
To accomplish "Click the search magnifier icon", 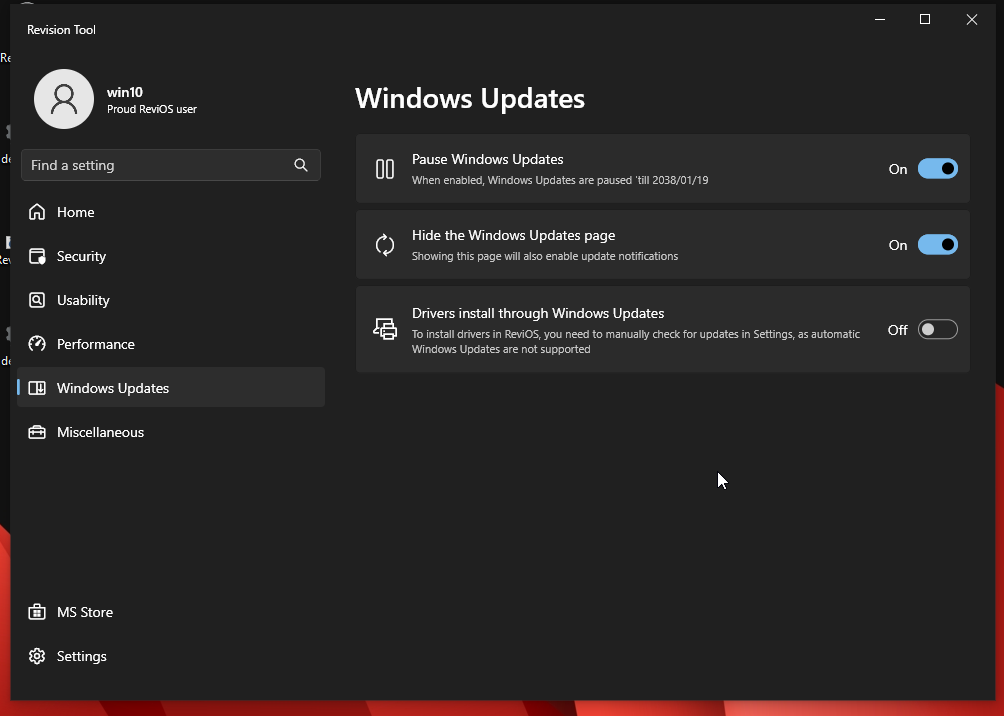I will [x=301, y=165].
